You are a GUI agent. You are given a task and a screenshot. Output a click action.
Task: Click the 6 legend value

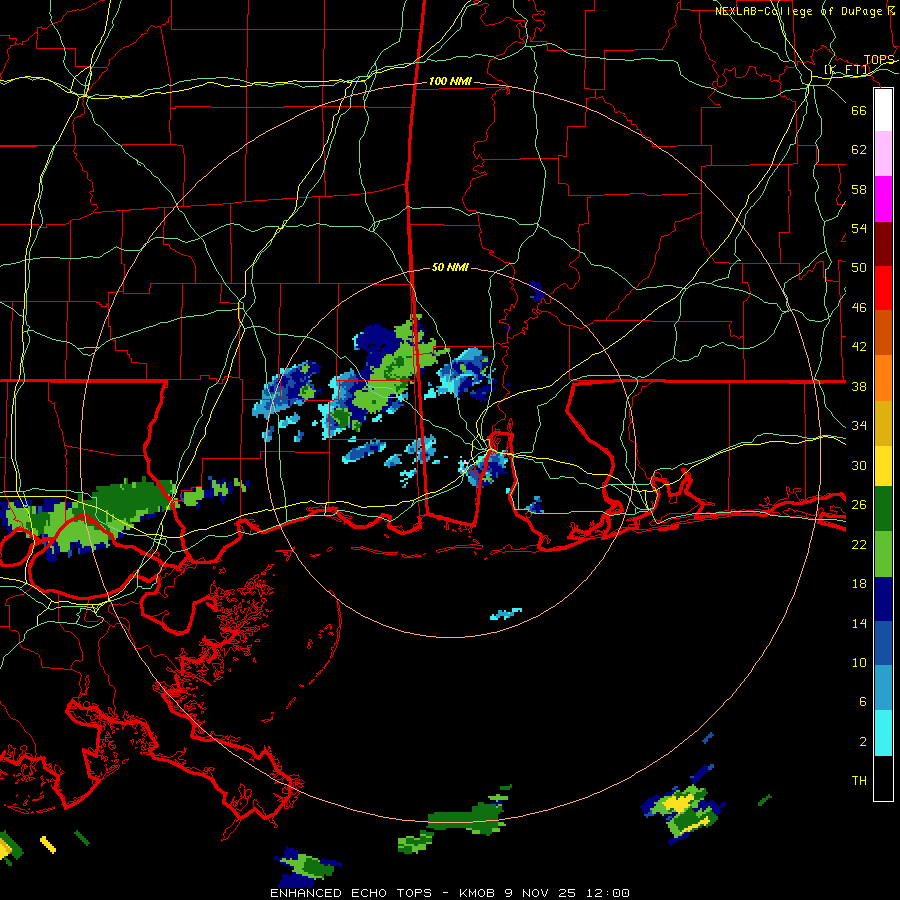coord(863,701)
